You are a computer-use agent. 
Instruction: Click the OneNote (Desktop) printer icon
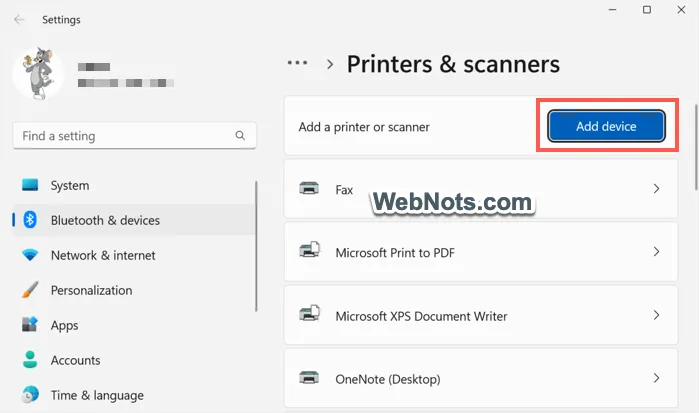click(309, 378)
